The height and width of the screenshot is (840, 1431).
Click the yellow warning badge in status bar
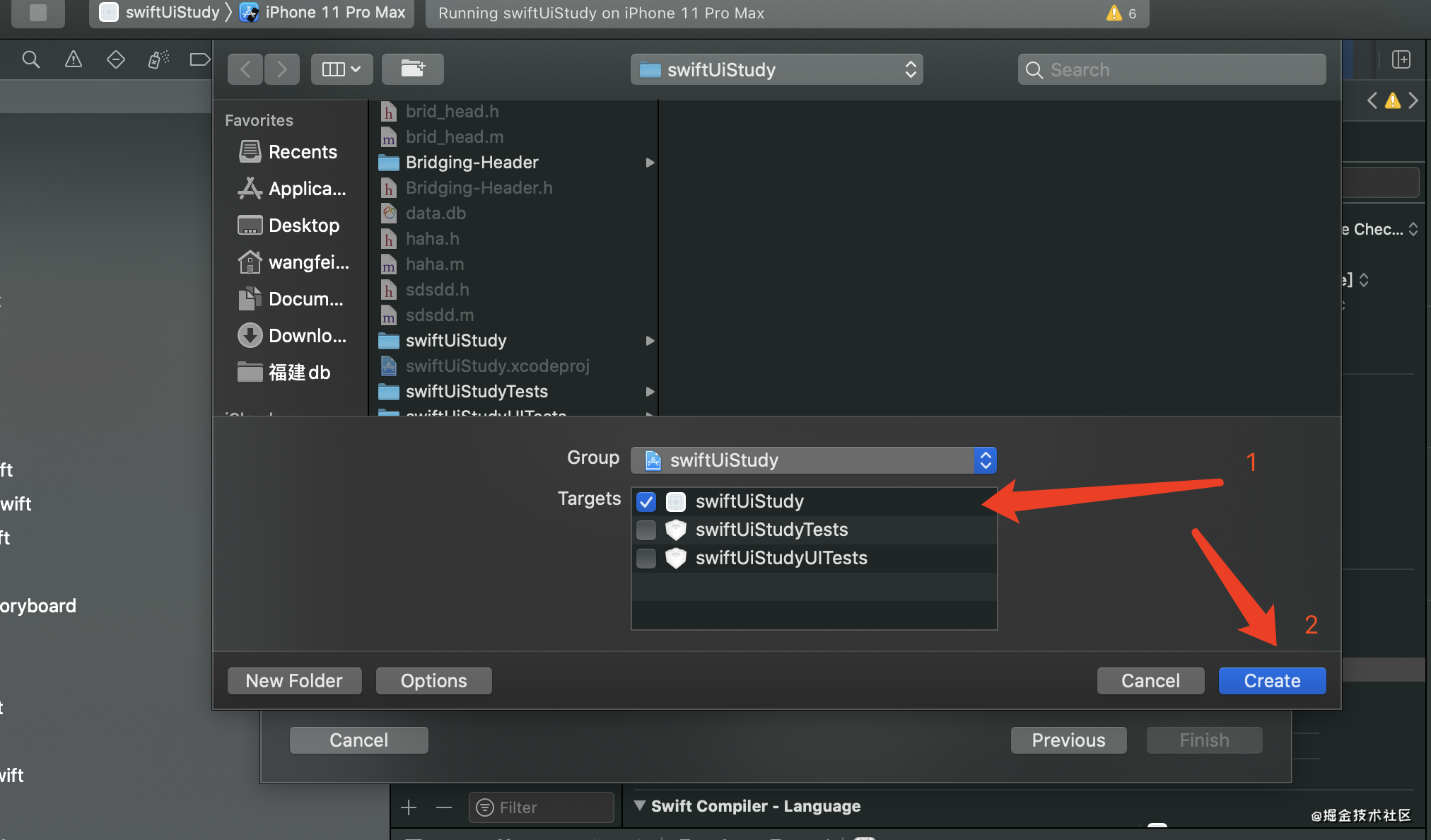[x=1114, y=13]
